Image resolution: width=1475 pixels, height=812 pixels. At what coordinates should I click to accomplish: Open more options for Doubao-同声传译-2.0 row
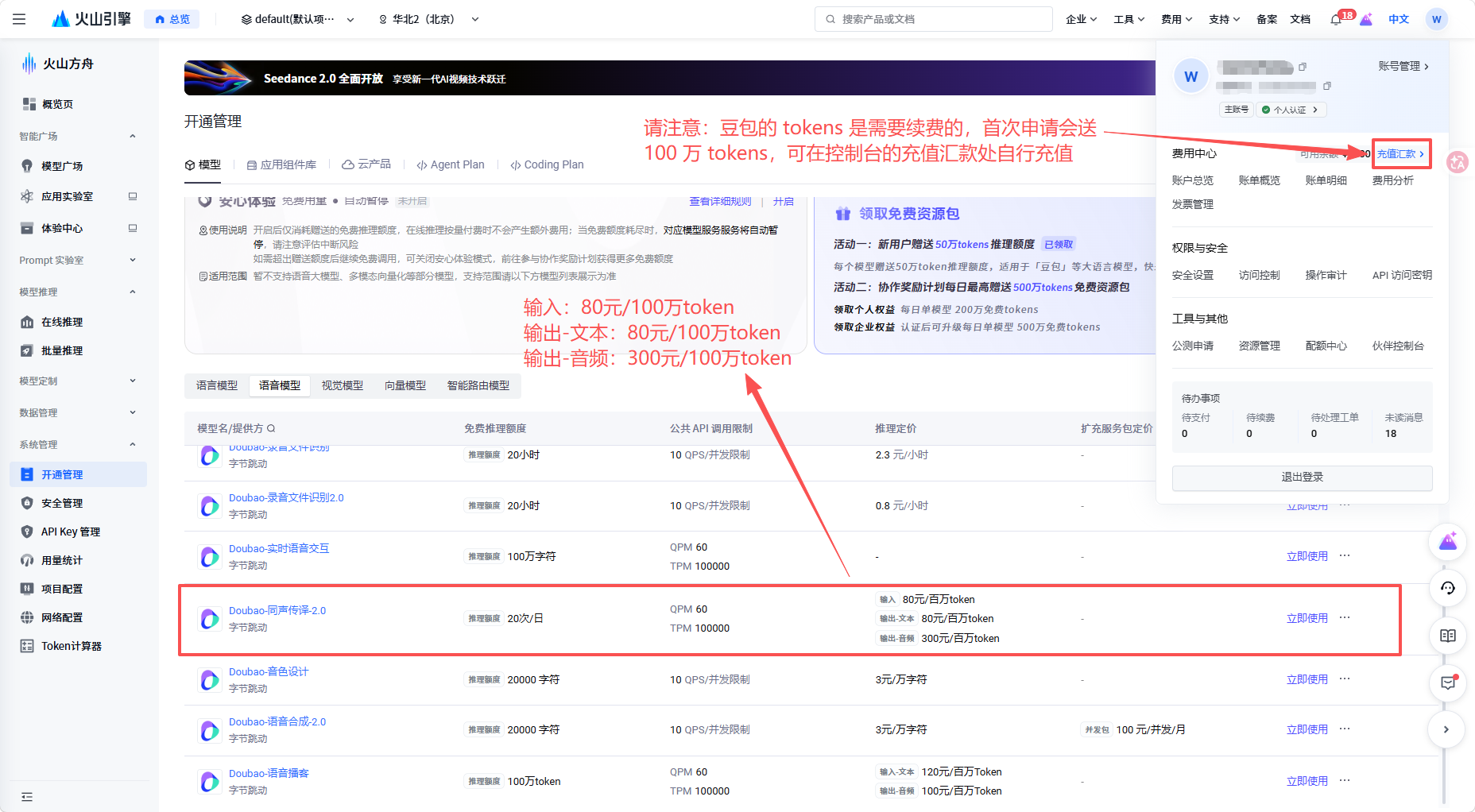point(1345,617)
